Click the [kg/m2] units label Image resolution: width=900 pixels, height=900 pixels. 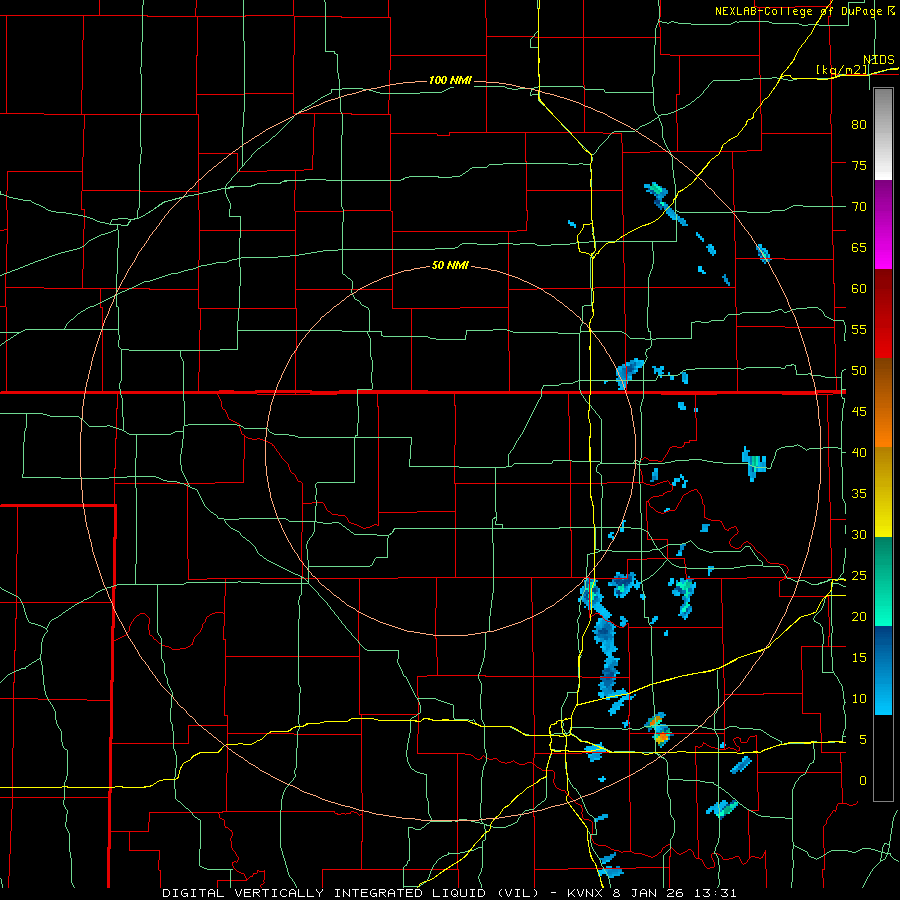click(842, 70)
